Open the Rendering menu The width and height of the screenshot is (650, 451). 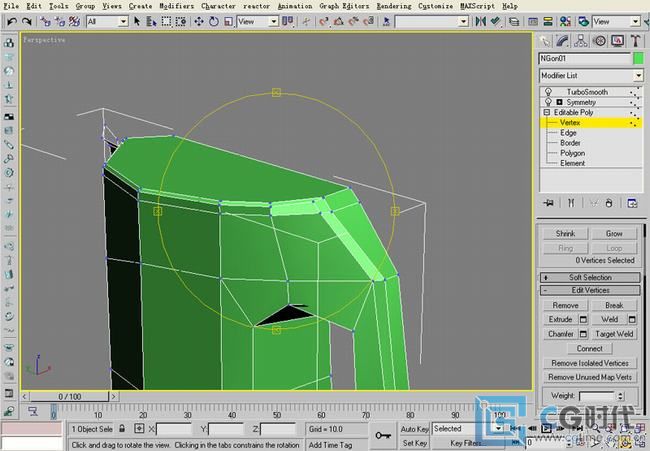tap(394, 6)
